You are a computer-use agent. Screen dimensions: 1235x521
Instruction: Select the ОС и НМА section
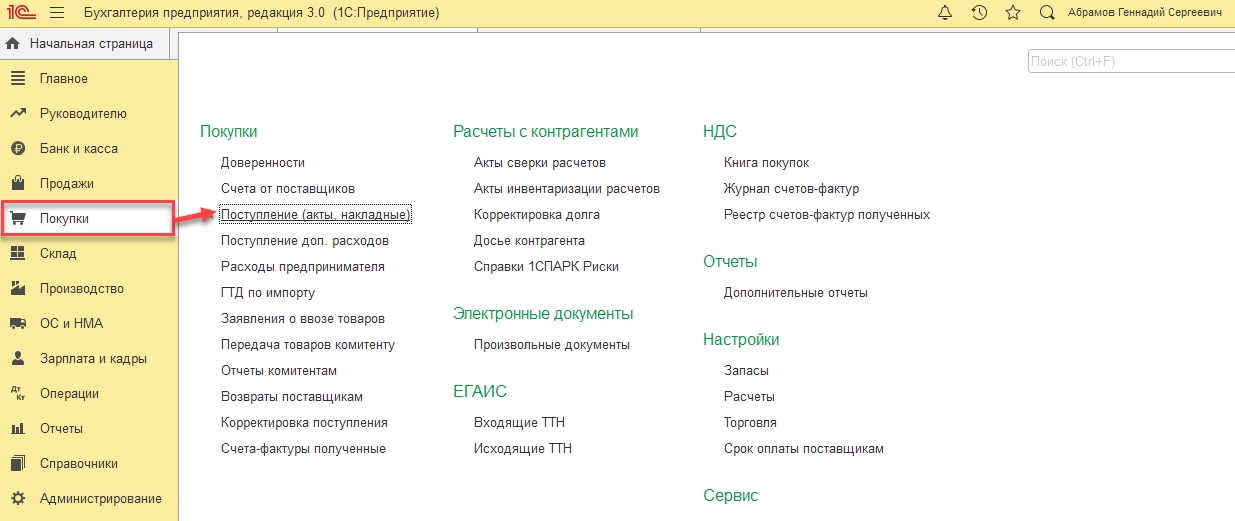point(71,324)
